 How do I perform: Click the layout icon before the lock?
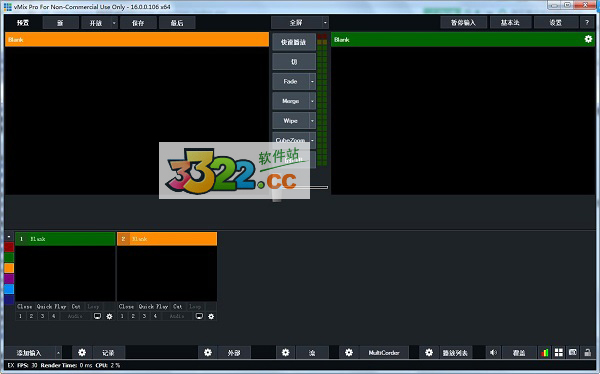coord(573,353)
